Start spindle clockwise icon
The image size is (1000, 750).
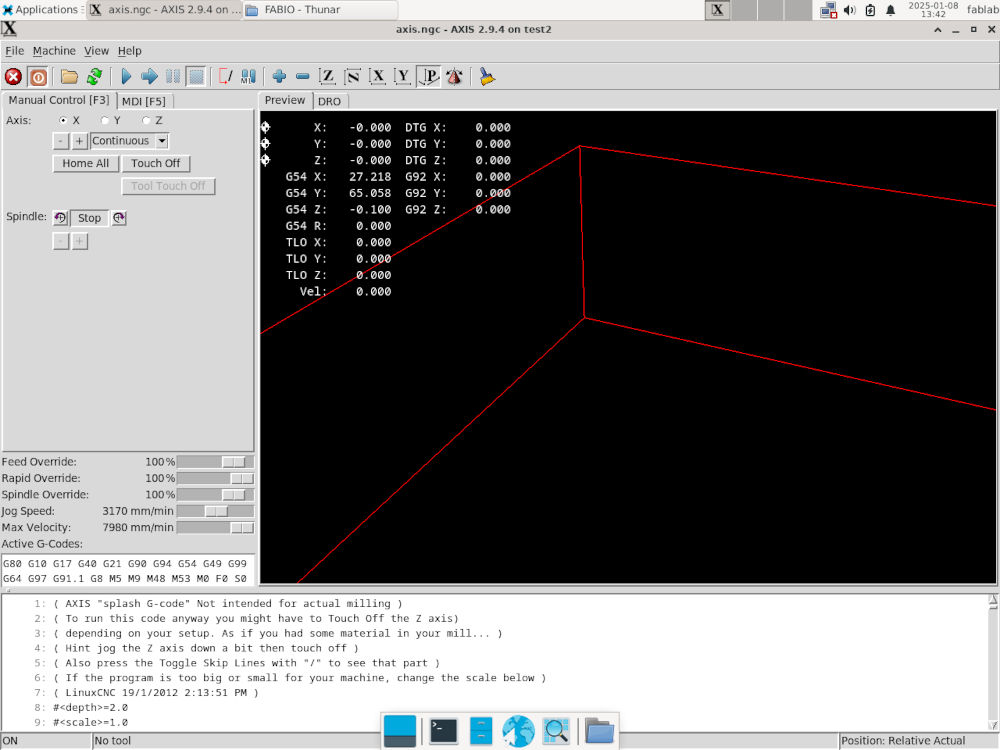pos(119,218)
